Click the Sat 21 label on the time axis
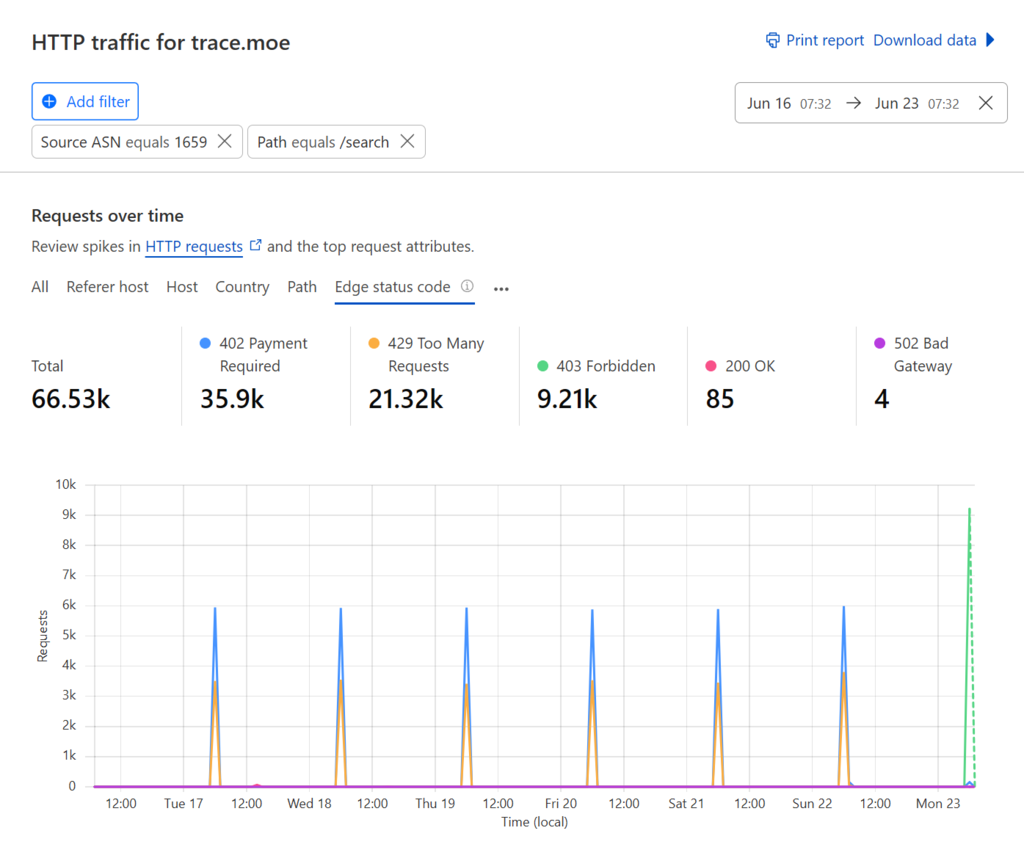Screen dimensions: 1024x847 pos(686,803)
